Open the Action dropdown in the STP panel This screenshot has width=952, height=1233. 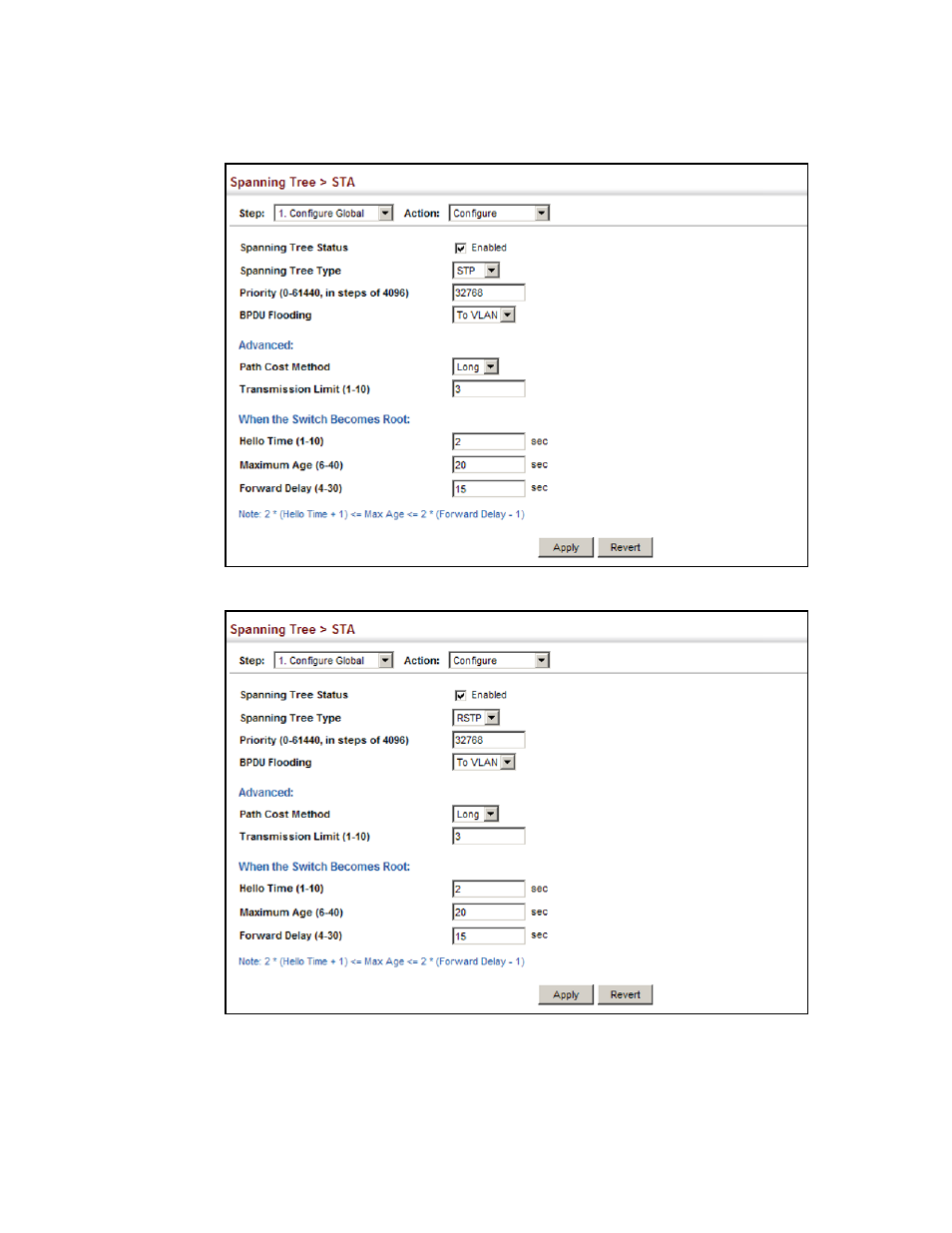pos(499,214)
